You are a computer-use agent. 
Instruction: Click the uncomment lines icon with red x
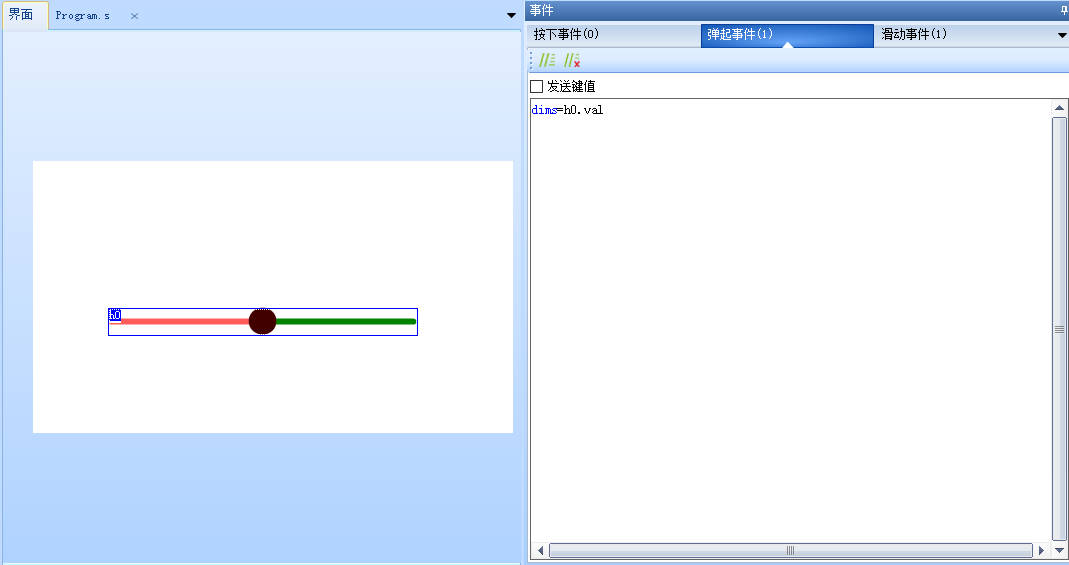point(572,61)
